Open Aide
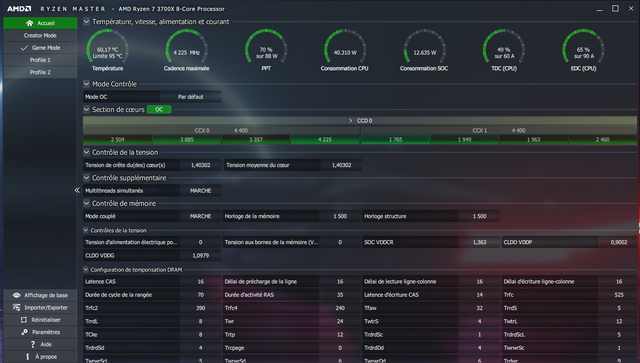Screen dimensions: 640x363 (40, 344)
